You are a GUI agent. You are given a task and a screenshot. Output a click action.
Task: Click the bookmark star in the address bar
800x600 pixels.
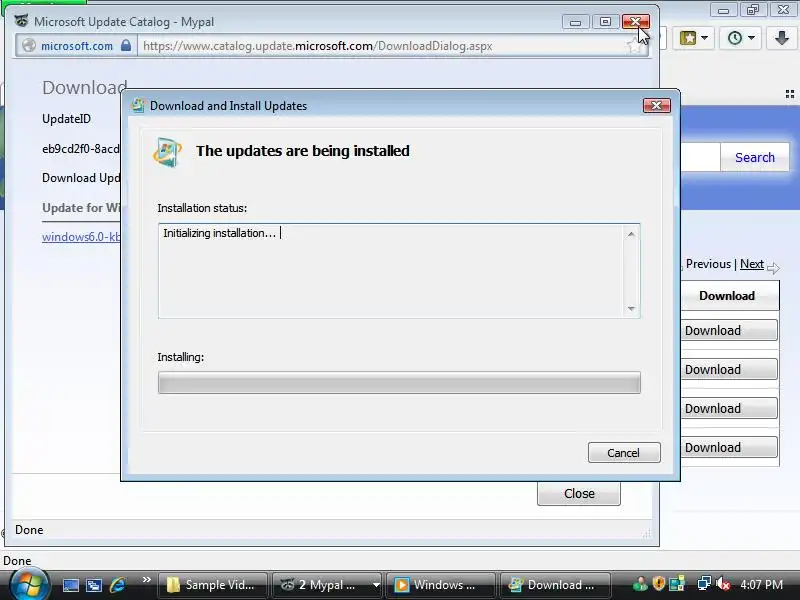[x=633, y=46]
